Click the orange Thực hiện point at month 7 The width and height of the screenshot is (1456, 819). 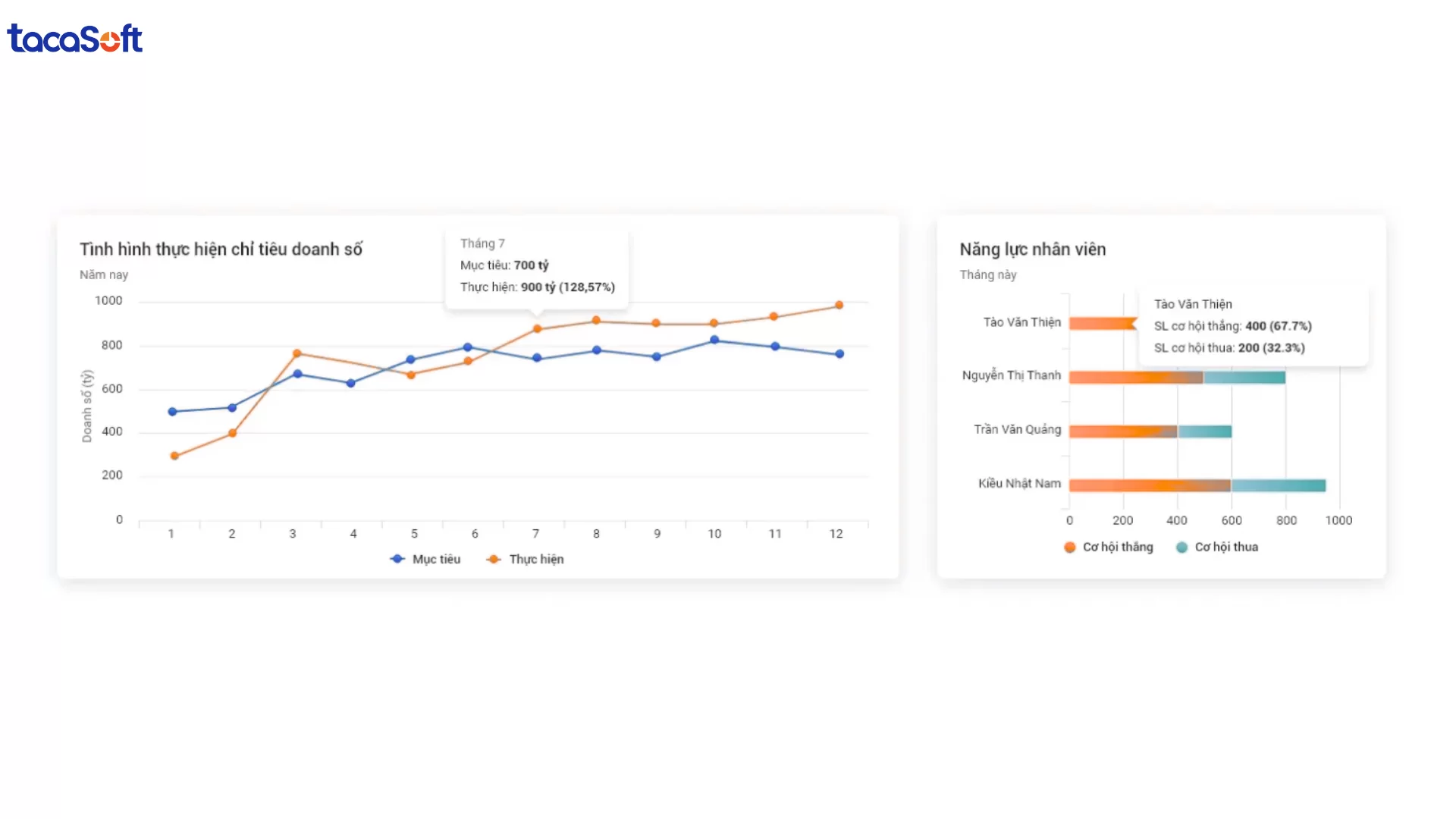(x=537, y=329)
